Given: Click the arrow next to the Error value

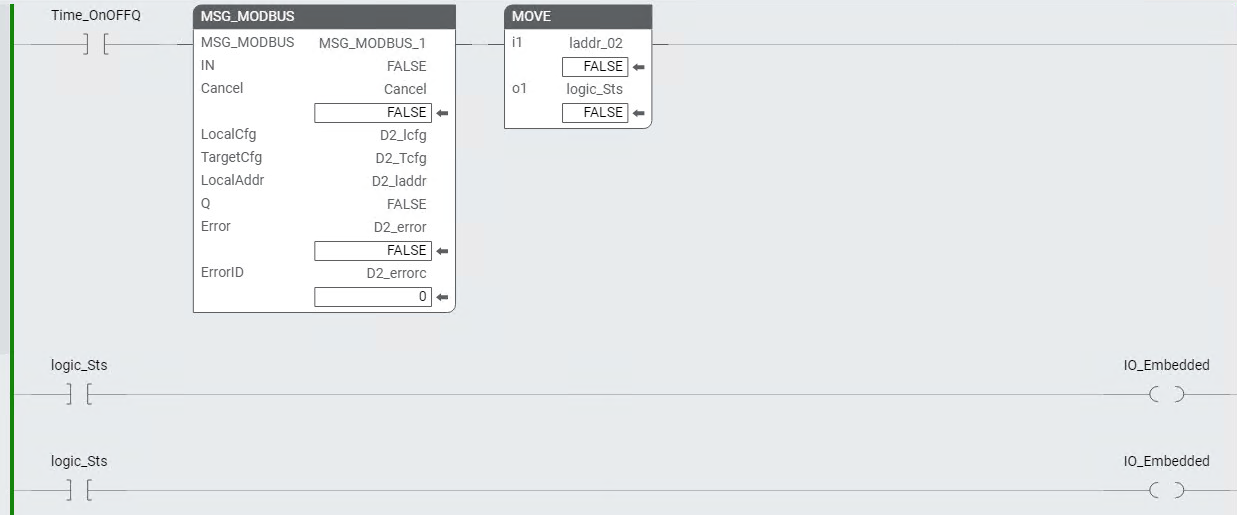Looking at the screenshot, I should click(x=442, y=251).
